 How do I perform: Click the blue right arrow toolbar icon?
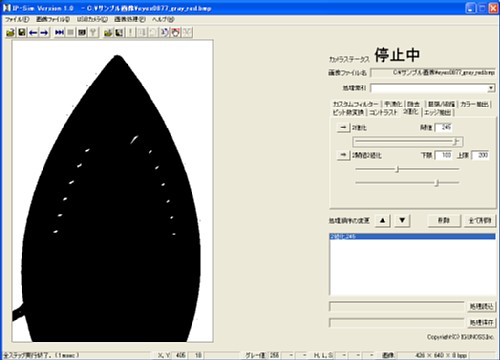[44, 32]
